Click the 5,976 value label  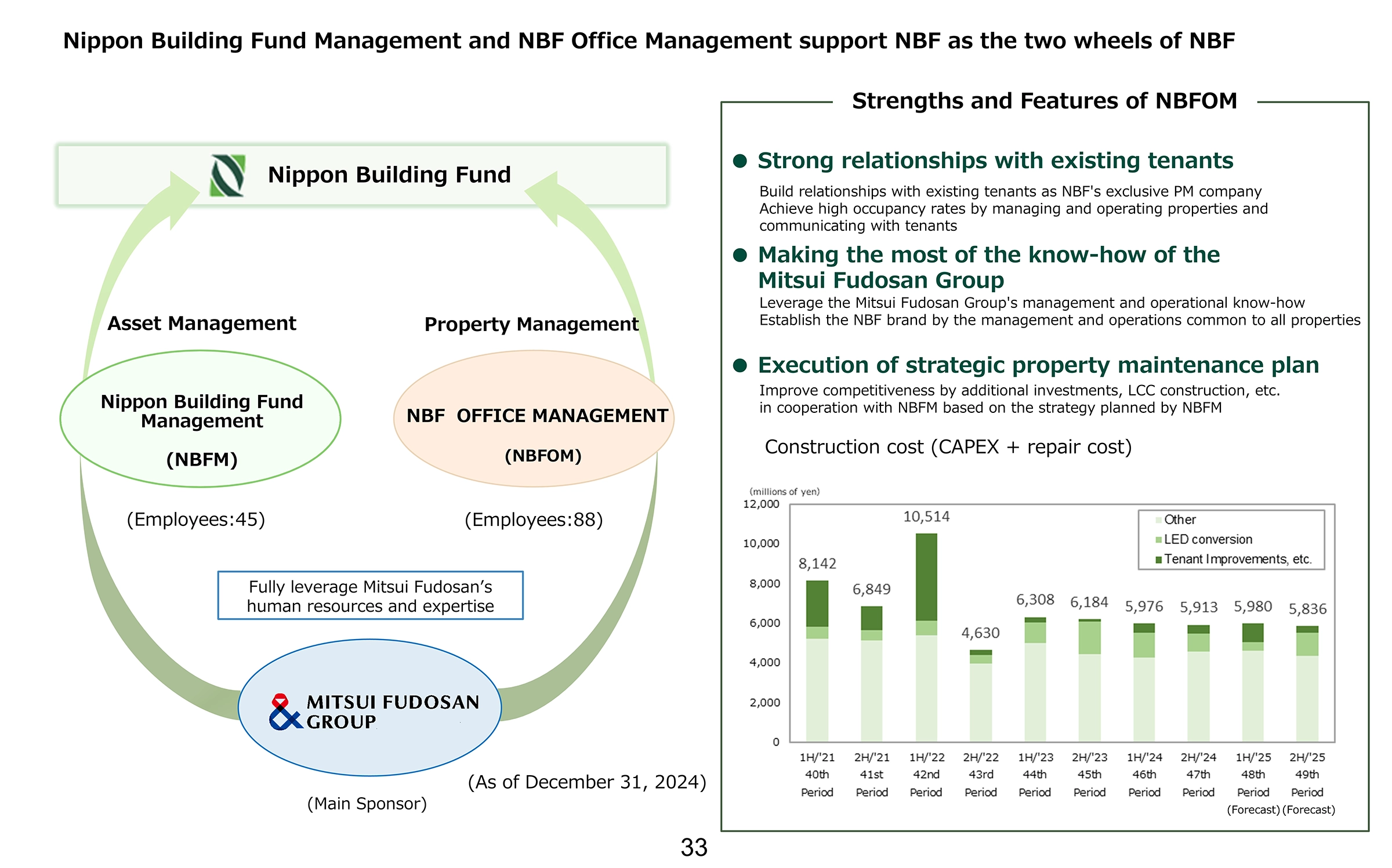pyautogui.click(x=1144, y=606)
